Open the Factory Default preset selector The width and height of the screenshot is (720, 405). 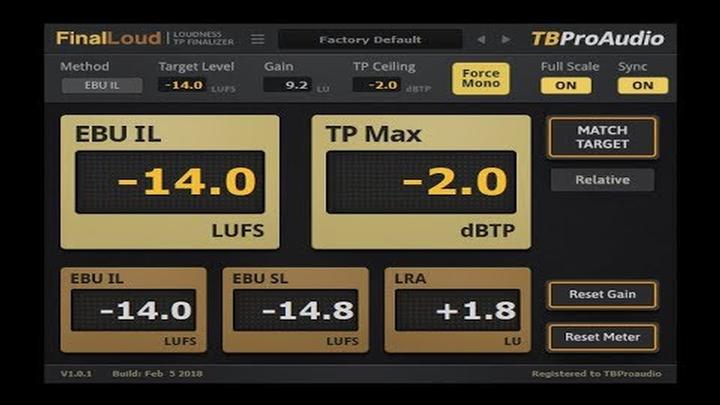pos(370,39)
